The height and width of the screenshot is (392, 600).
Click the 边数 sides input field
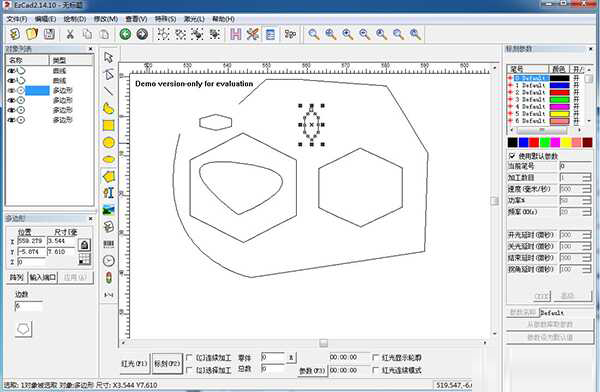[x=29, y=306]
